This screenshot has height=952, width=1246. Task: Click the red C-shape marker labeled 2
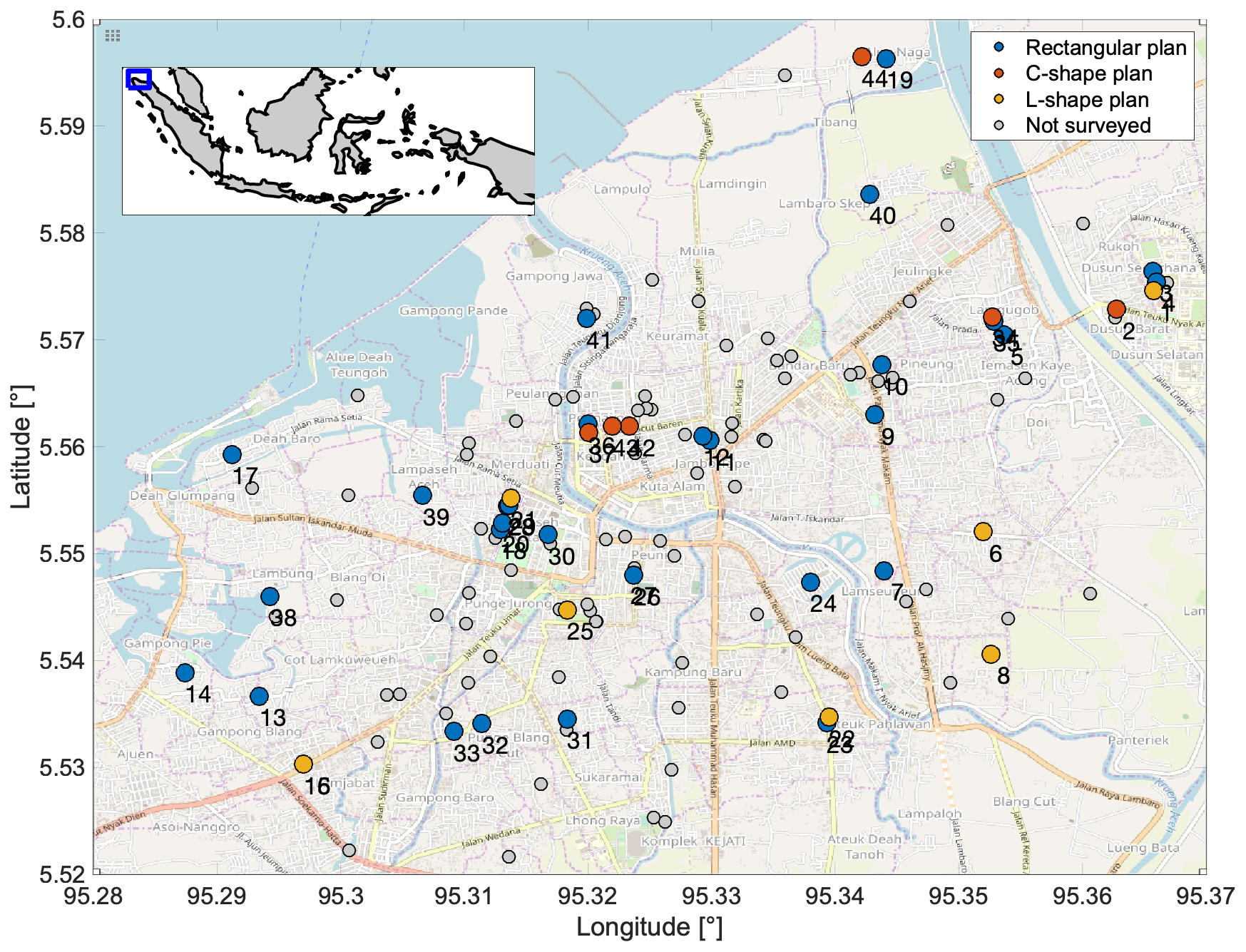1116,309
